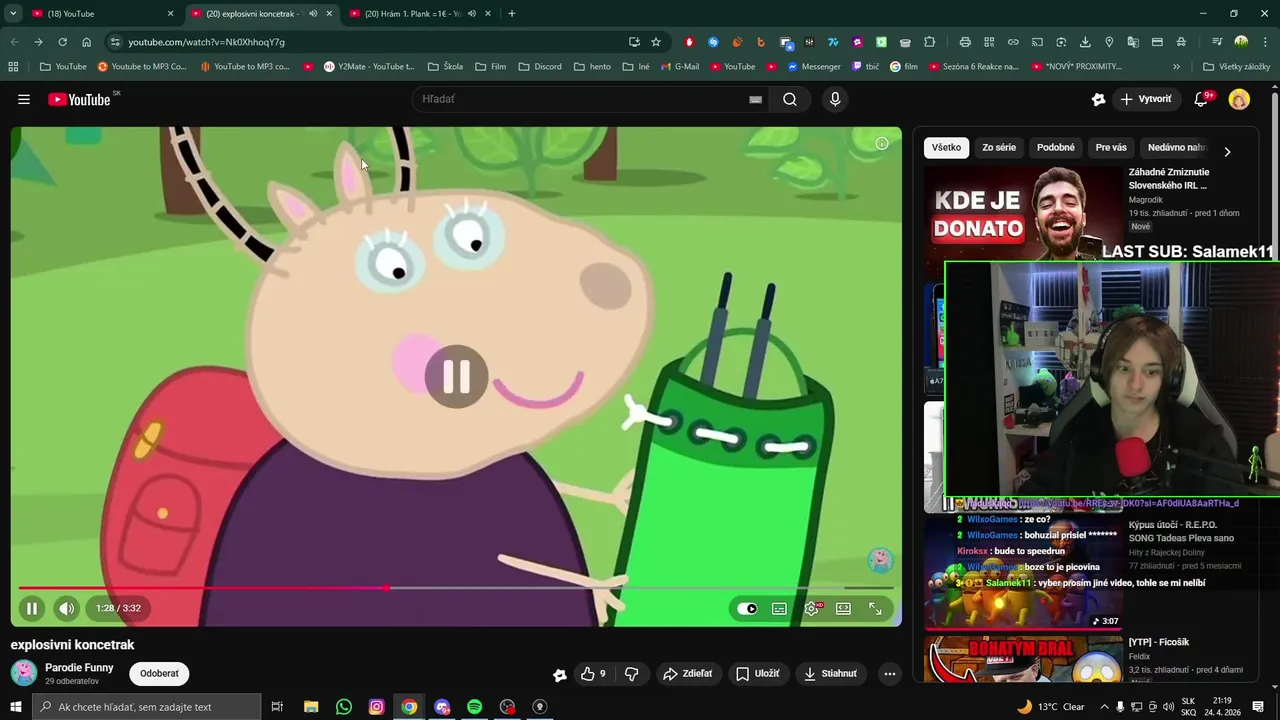
Task: Open the Škola bookmarks folder
Action: [445, 67]
